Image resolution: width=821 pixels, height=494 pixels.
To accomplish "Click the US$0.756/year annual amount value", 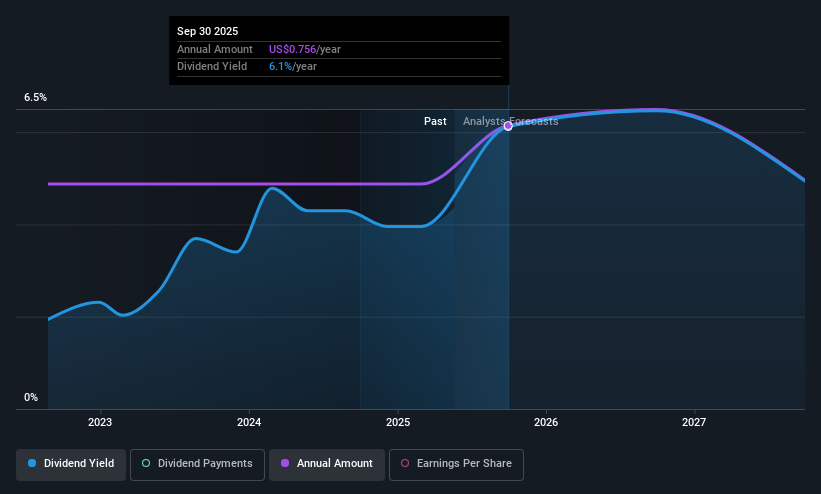I will (305, 49).
